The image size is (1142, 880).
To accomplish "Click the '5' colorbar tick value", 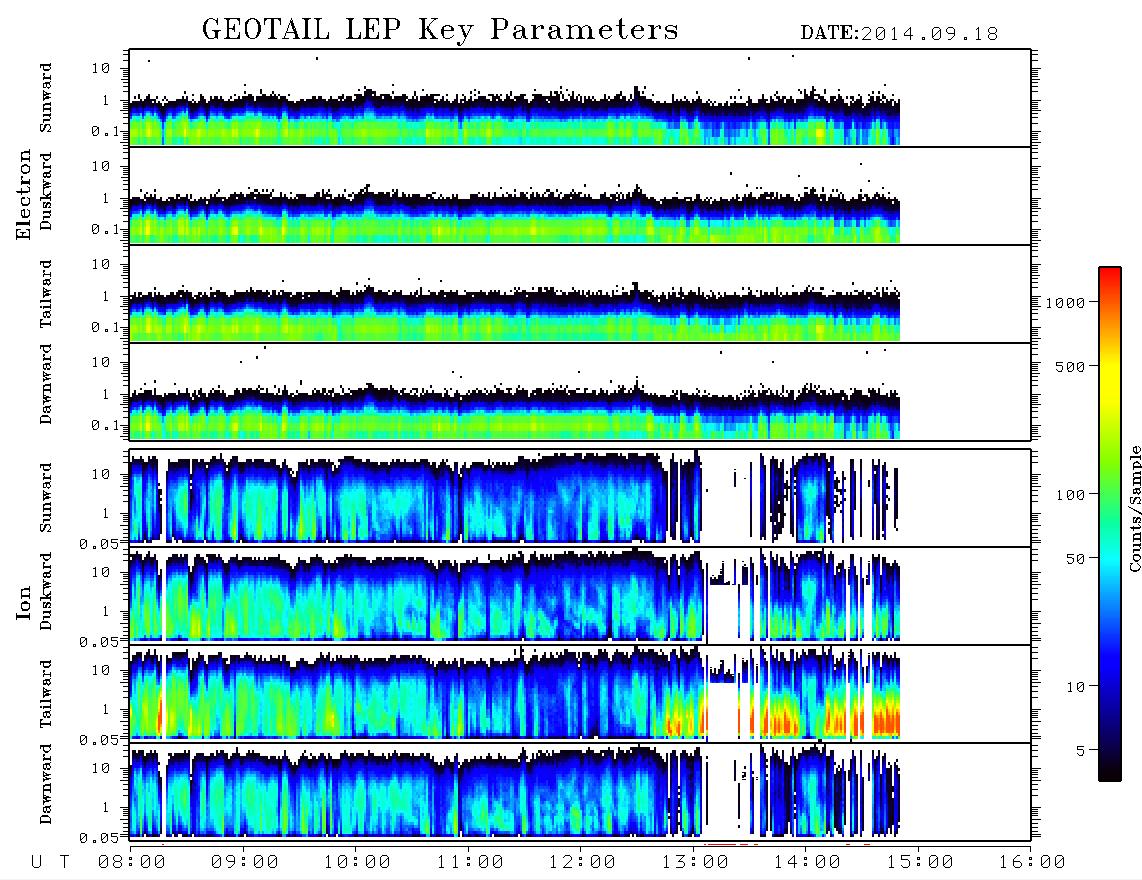I will click(1080, 751).
